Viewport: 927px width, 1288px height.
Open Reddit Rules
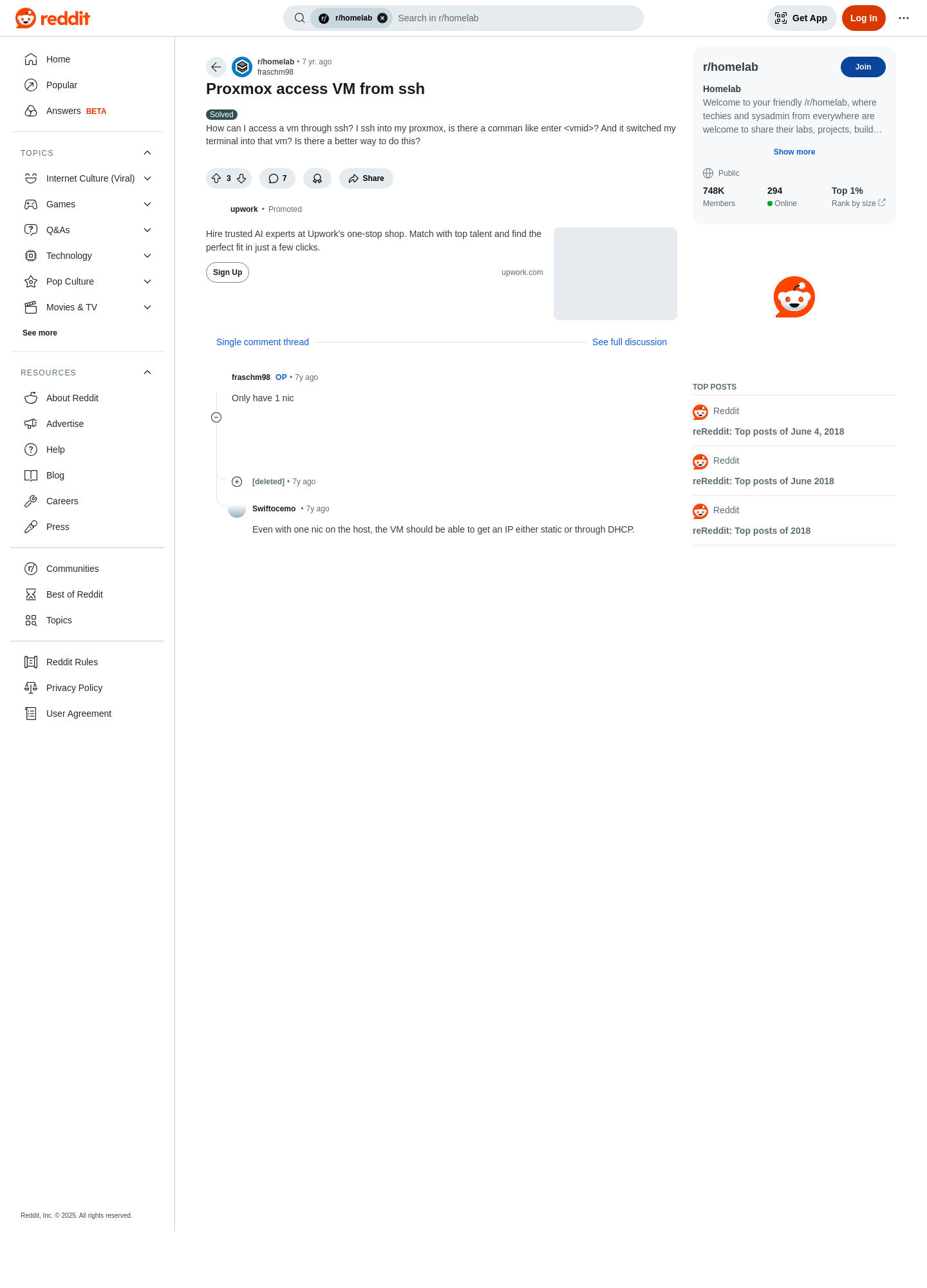[88, 662]
